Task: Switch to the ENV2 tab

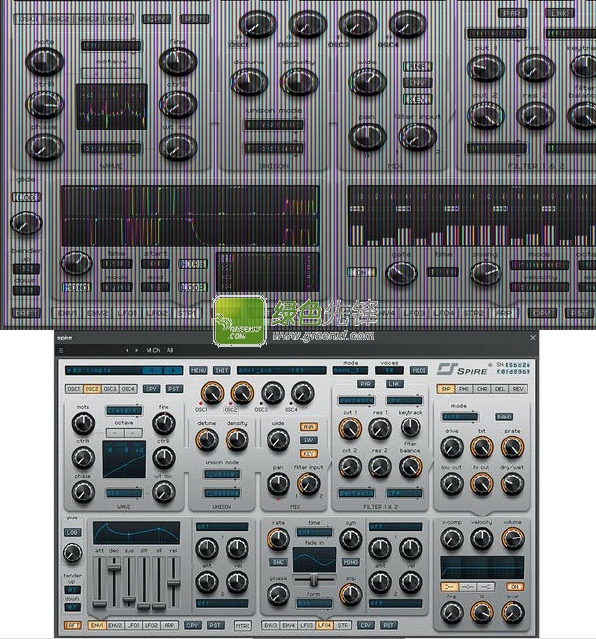Action: [x=115, y=625]
